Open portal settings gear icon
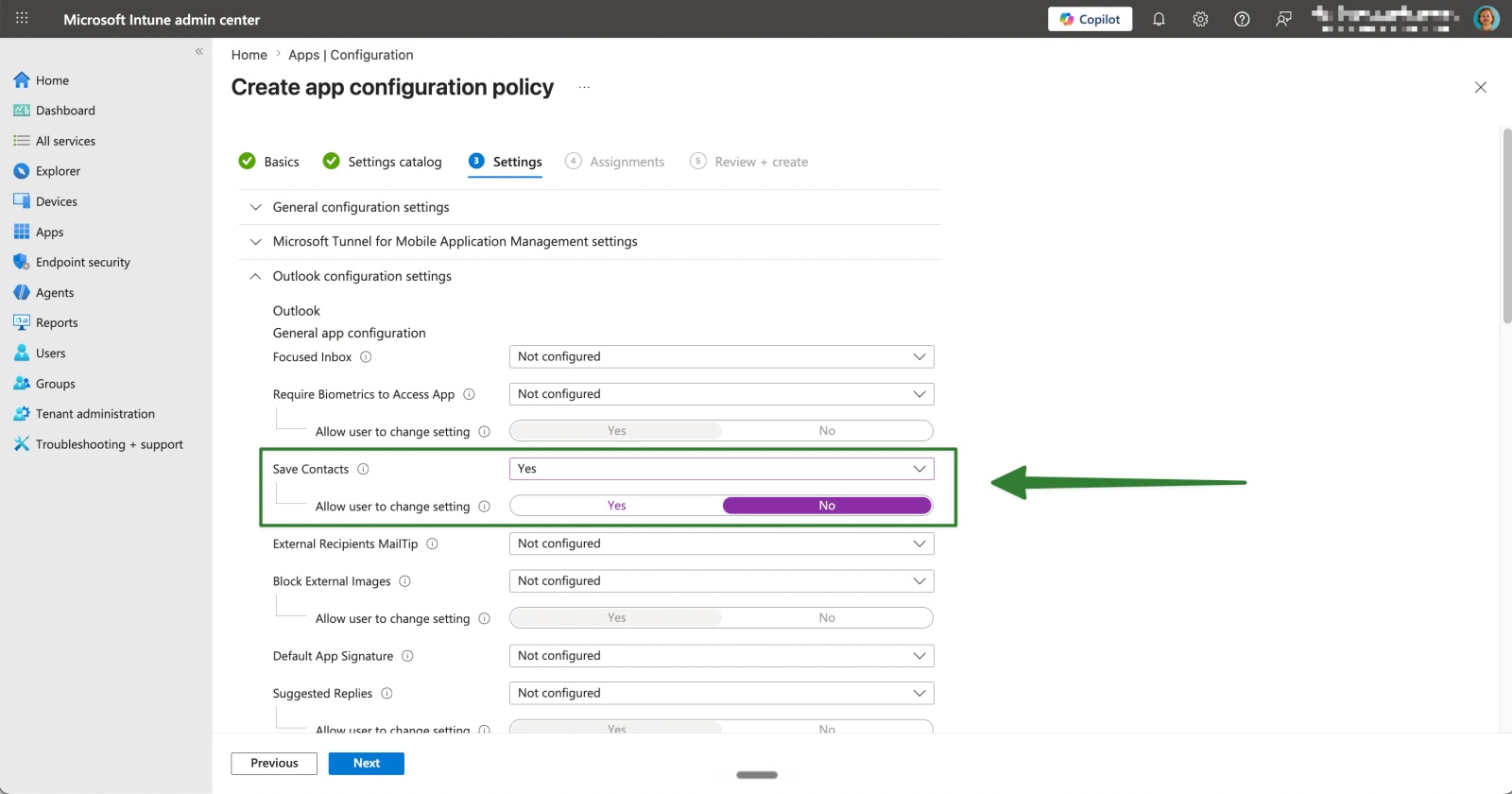Screen dimensions: 1512x794 [1200, 19]
